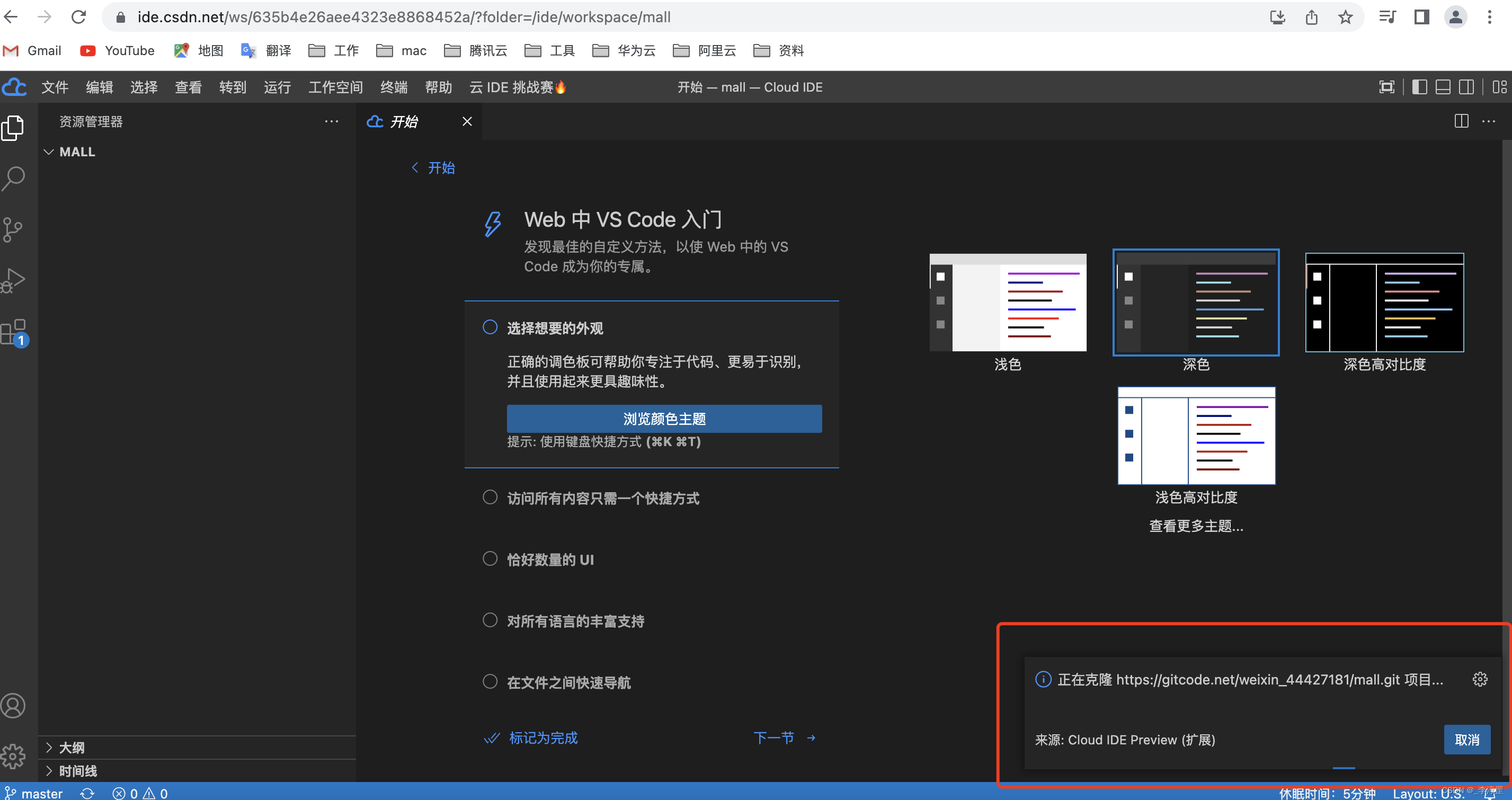This screenshot has width=1512, height=800.
Task: Open the Source Control view
Action: pyautogui.click(x=13, y=229)
